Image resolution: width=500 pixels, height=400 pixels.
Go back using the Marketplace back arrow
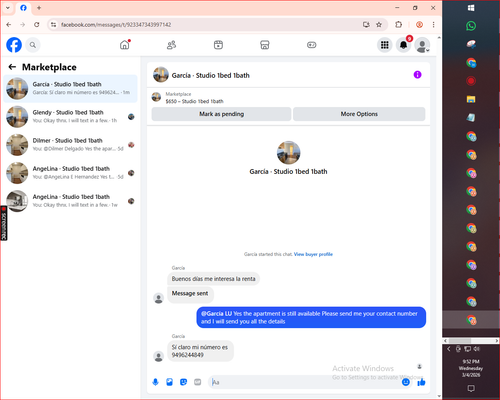12,67
